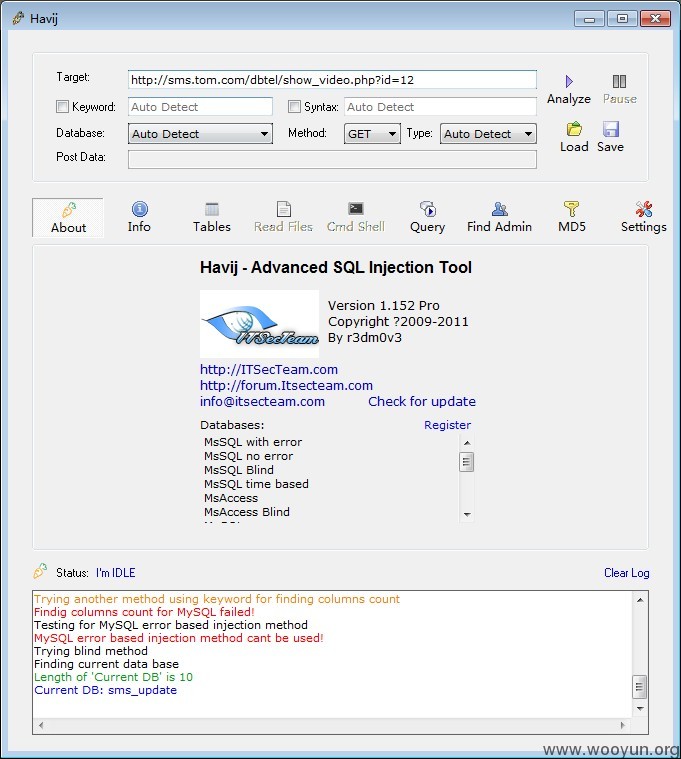Click the Databases list scrollbar thumb
Viewport: 681px width, 759px height.
pos(467,461)
